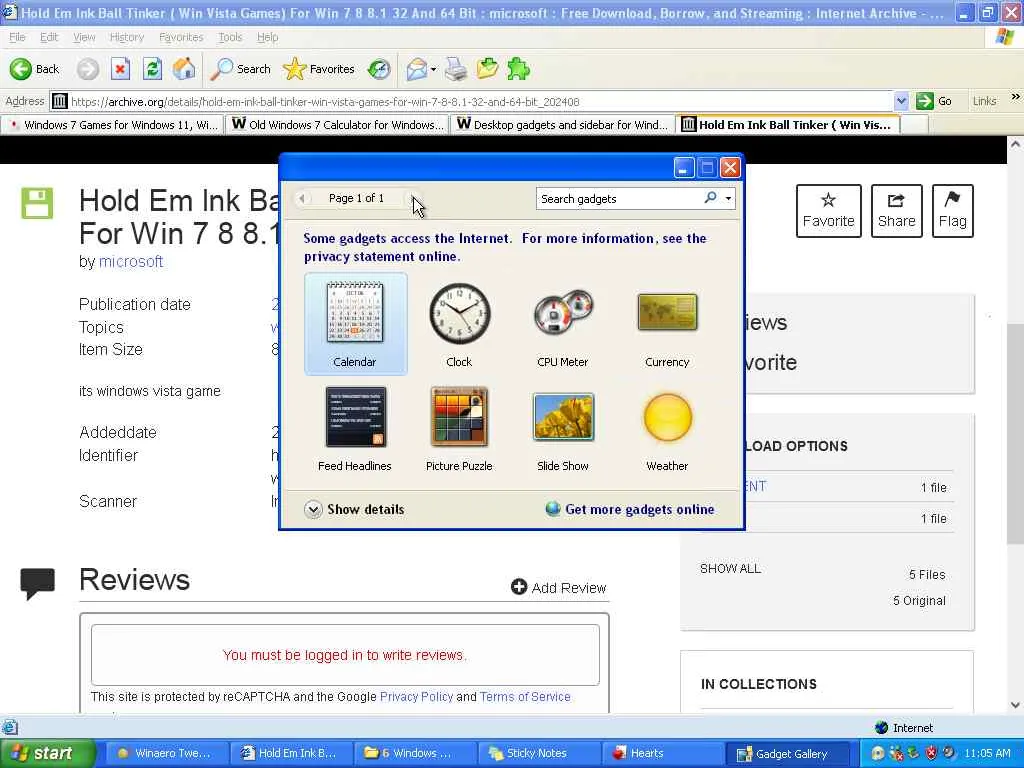Click the Flag button on archive page
Viewport: 1024px width, 768px height.
tap(953, 211)
